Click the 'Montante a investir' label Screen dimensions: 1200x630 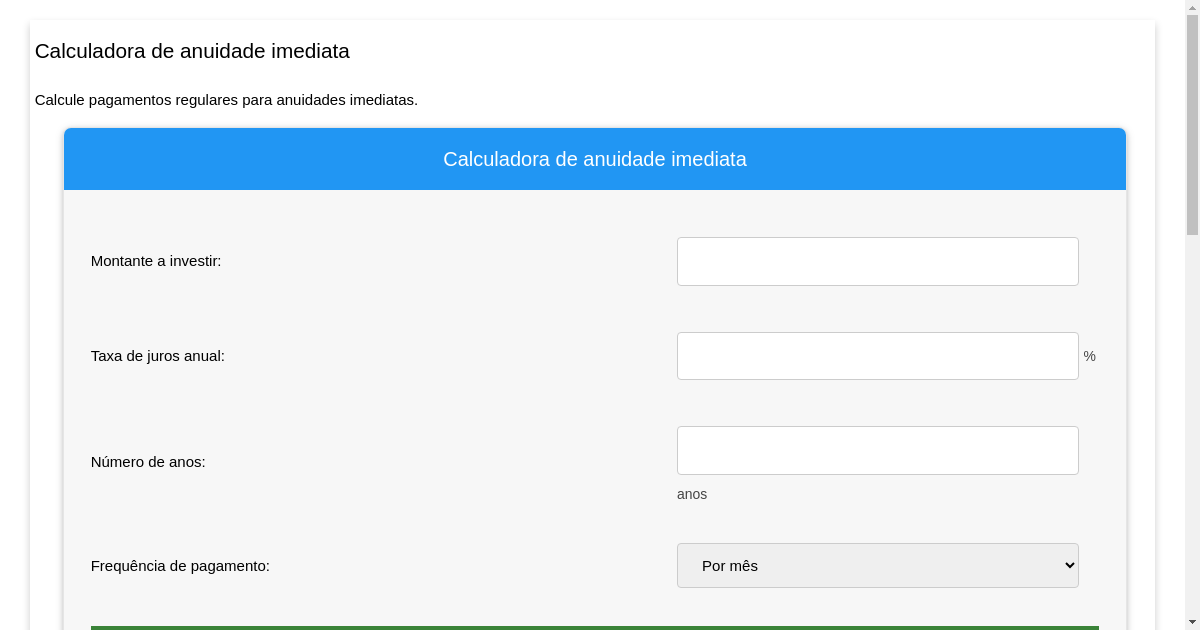tap(156, 261)
